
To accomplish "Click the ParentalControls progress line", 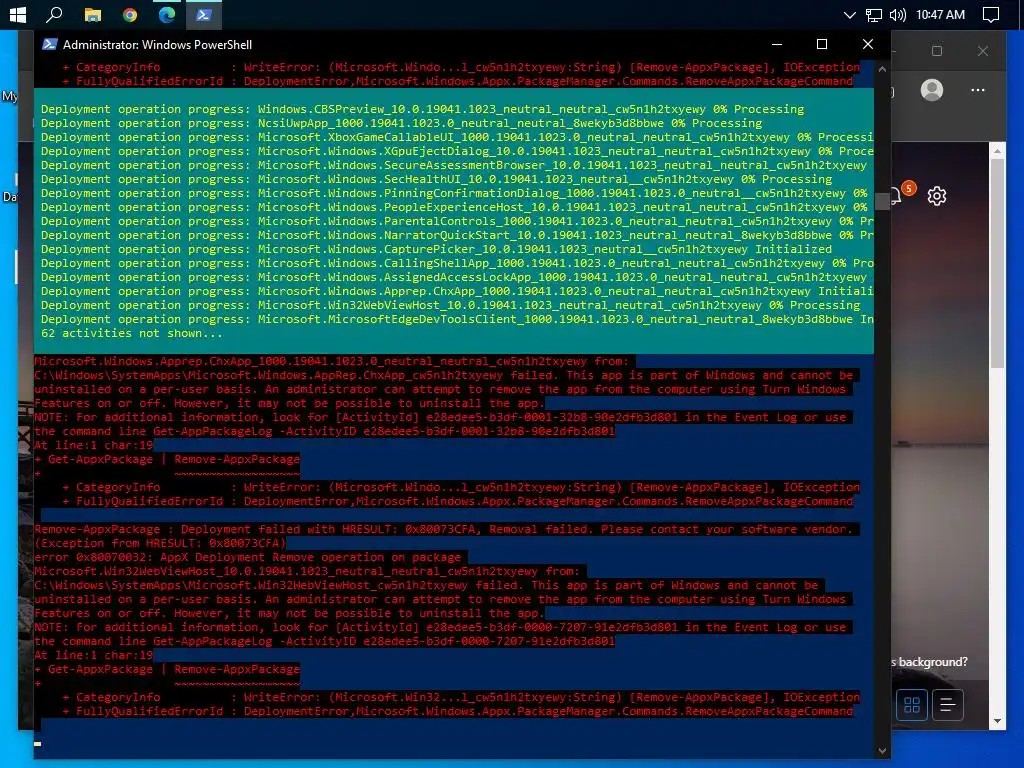I will (x=456, y=221).
